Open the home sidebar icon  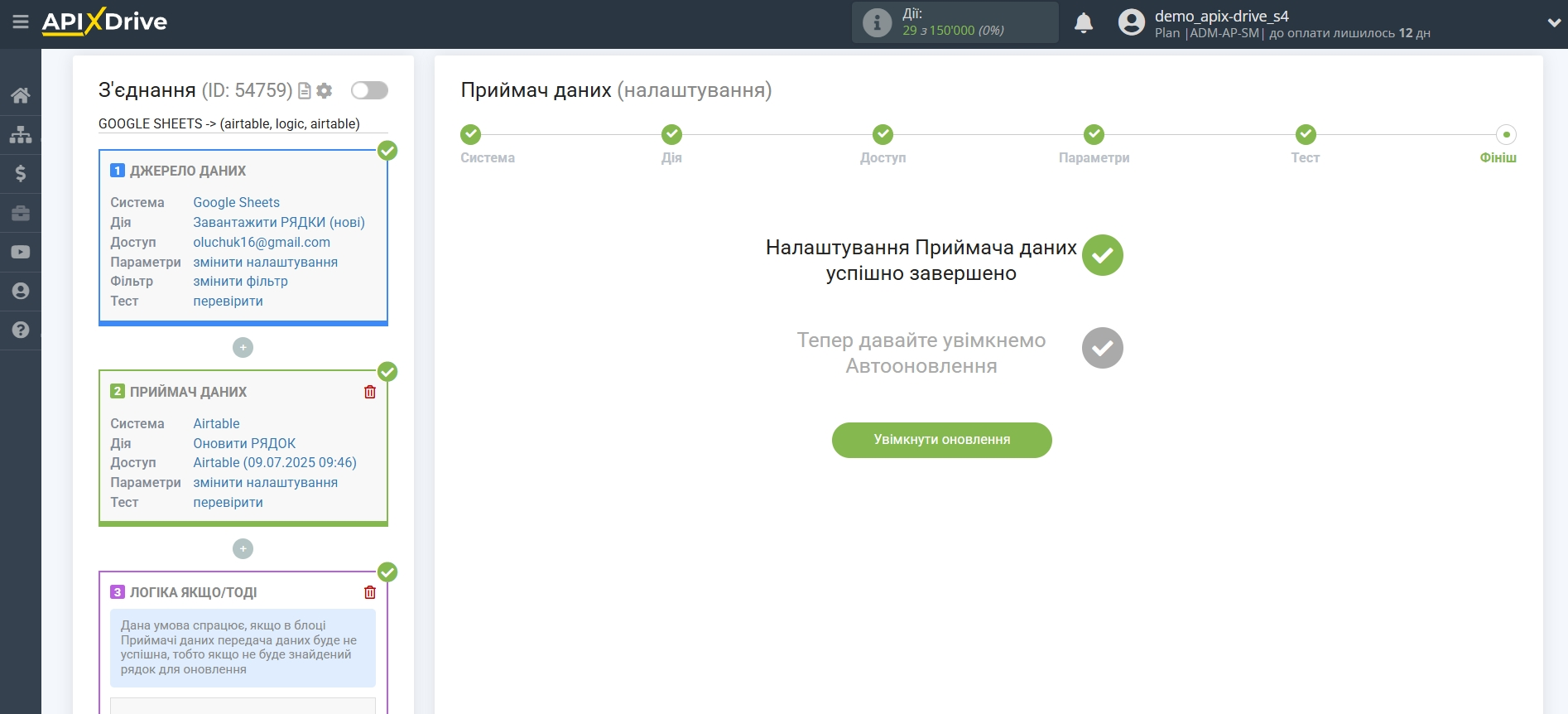(x=21, y=95)
